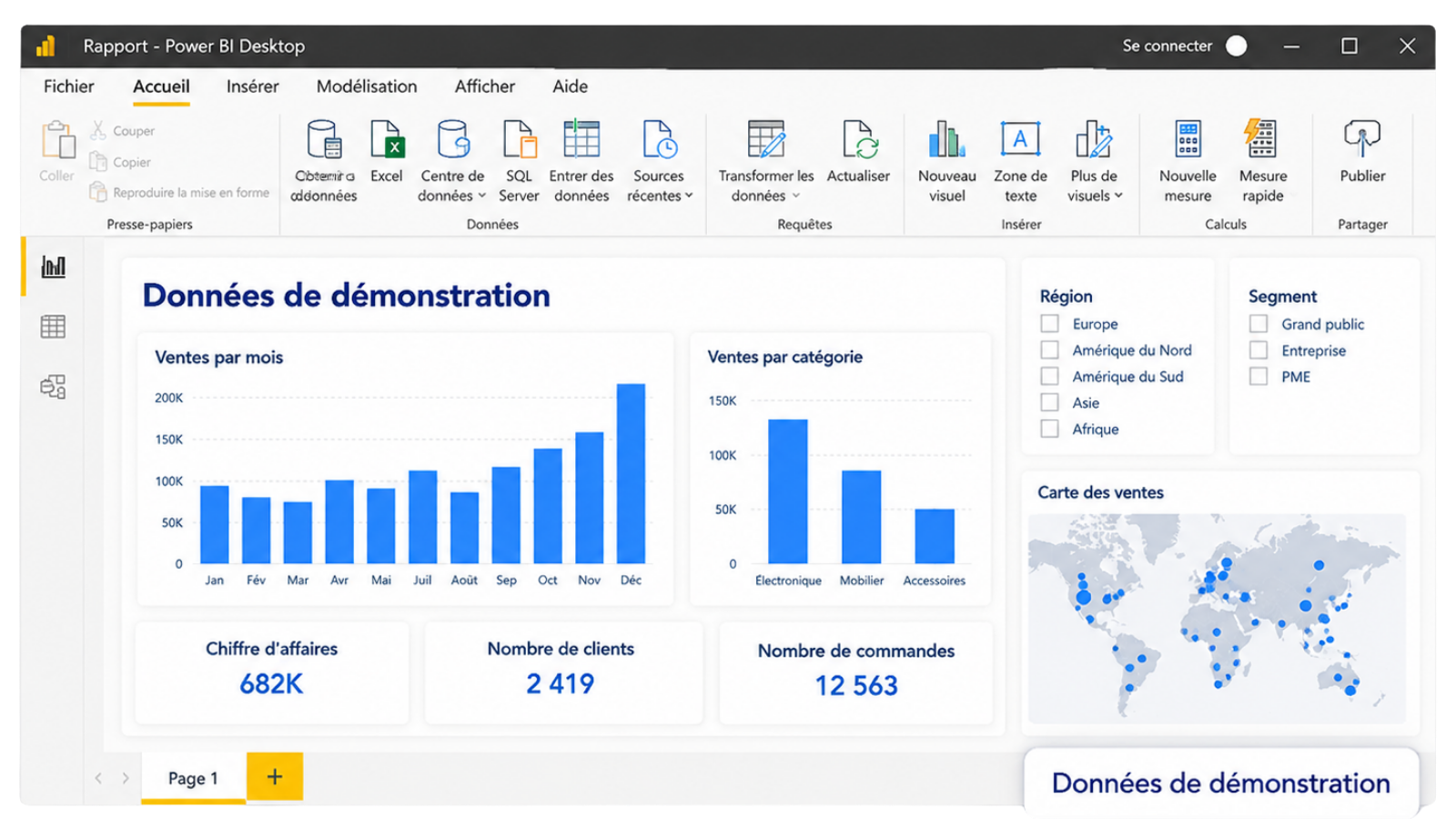Add a new page with plus button
Image resolution: width=1456 pixels, height=819 pixels.
[275, 776]
